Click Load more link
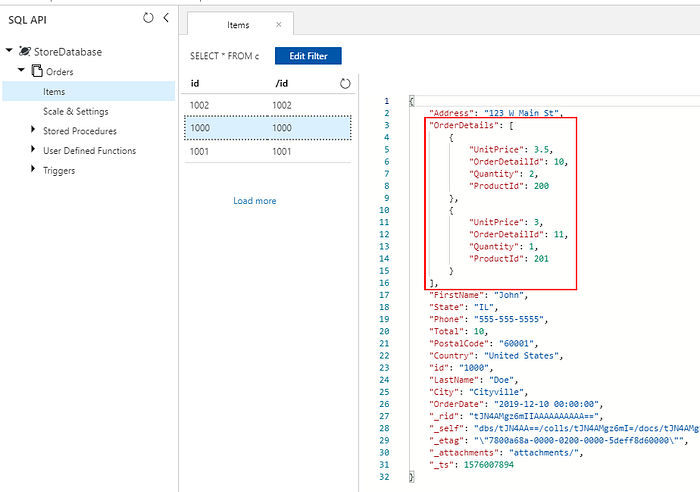Screen dimensions: 700x492 point(254,201)
